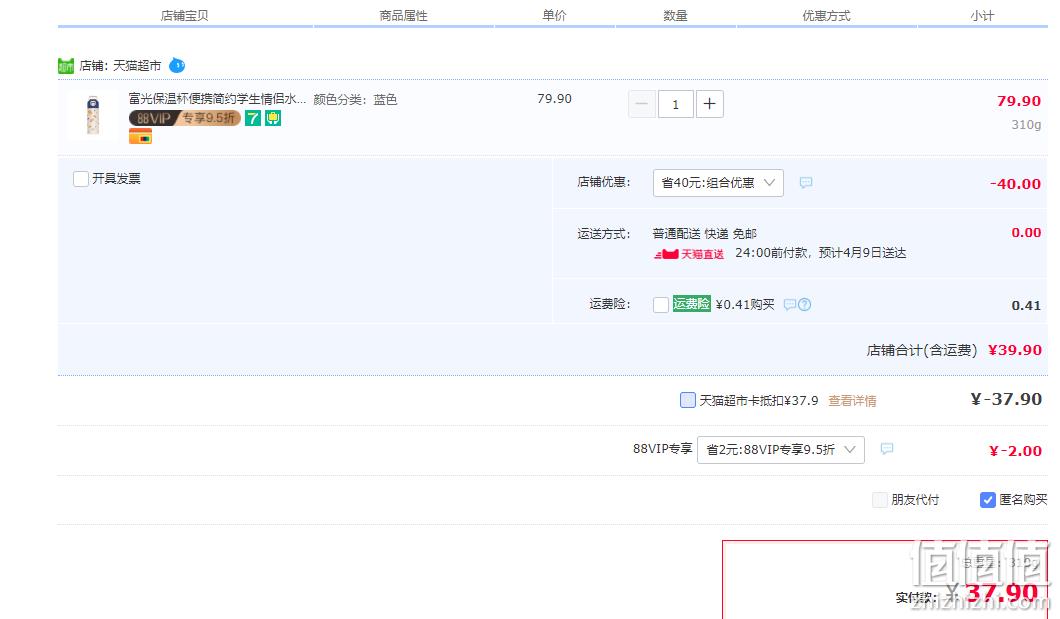
Task: Open the 省2元:88VIP专享9.5折 dropdown
Action: pyautogui.click(x=781, y=449)
